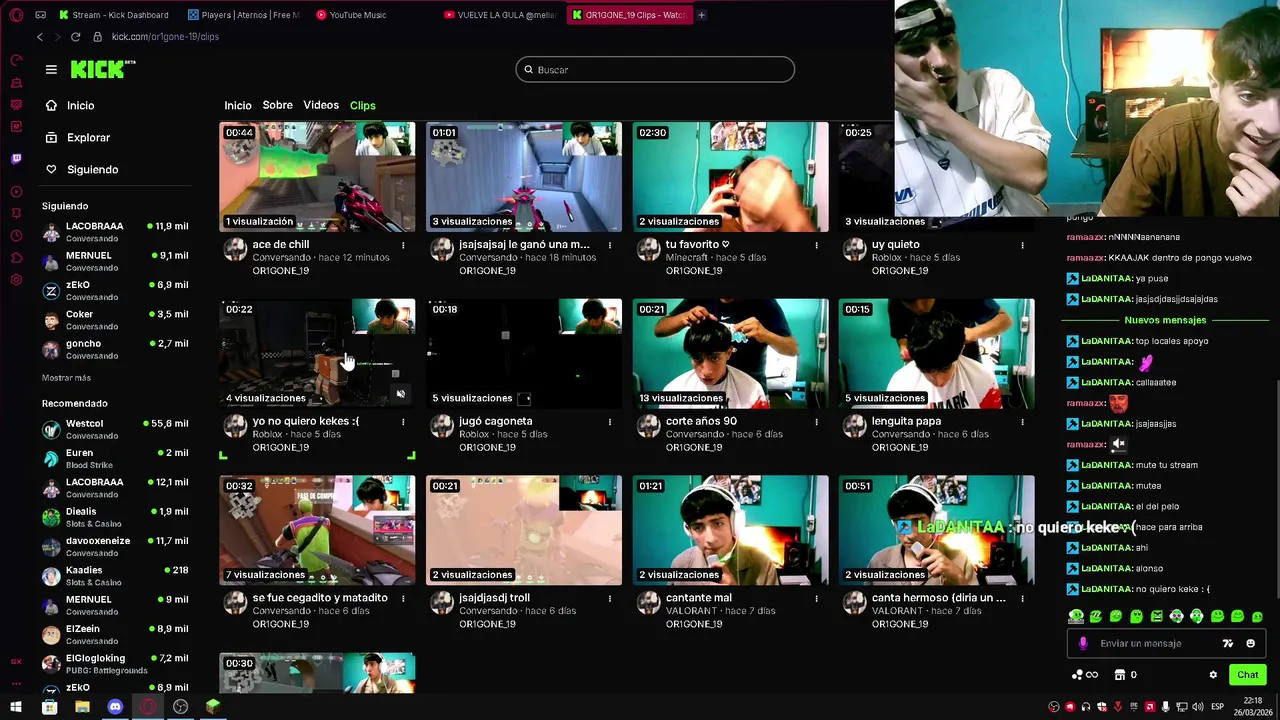Open chat settings gear icon
1280x720 pixels.
(1213, 675)
